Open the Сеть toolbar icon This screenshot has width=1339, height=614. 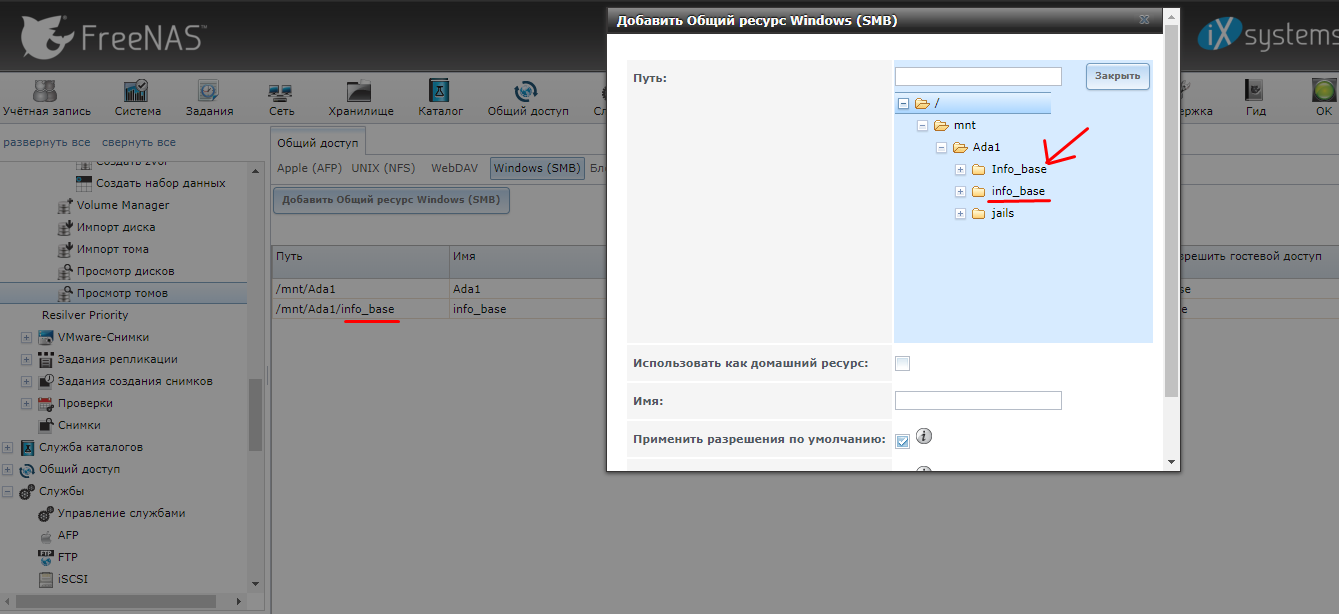pyautogui.click(x=281, y=90)
